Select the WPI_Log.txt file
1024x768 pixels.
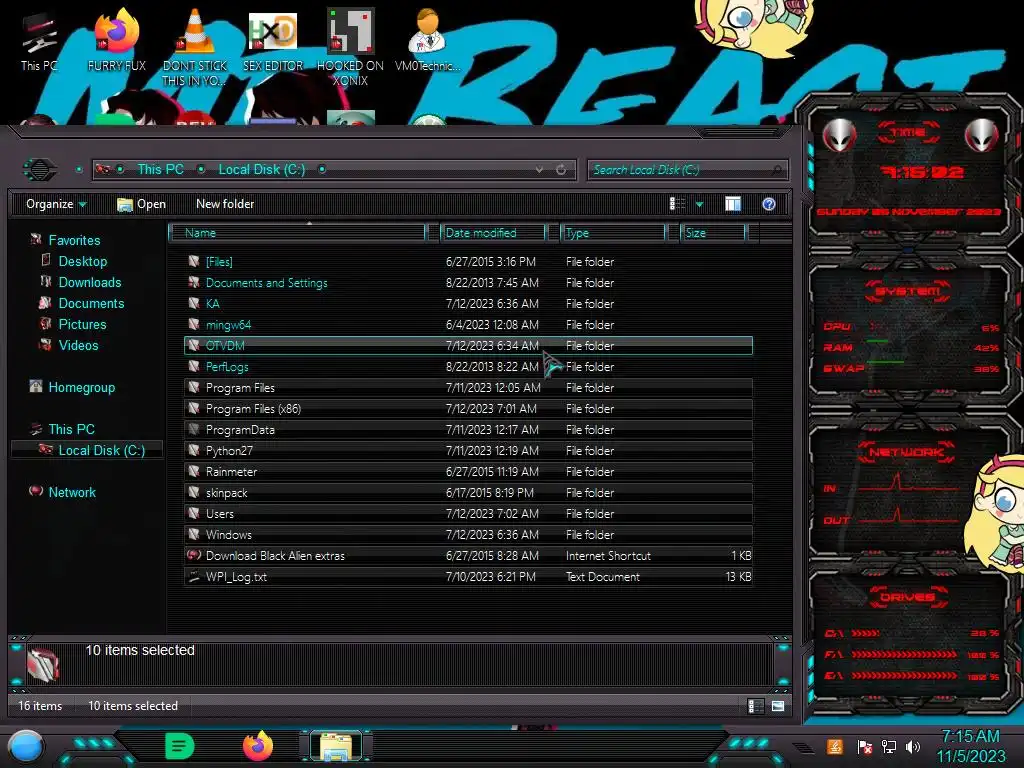pos(468,577)
